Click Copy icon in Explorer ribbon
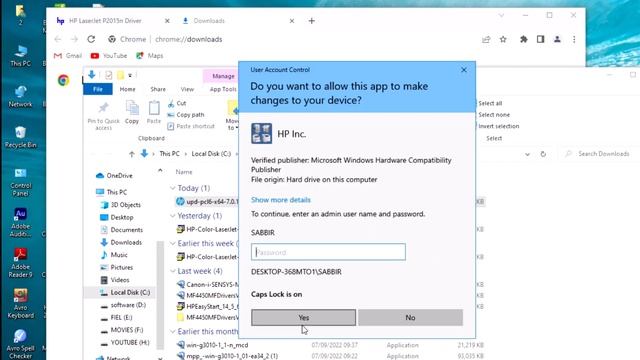The image size is (640, 360). pos(132,112)
